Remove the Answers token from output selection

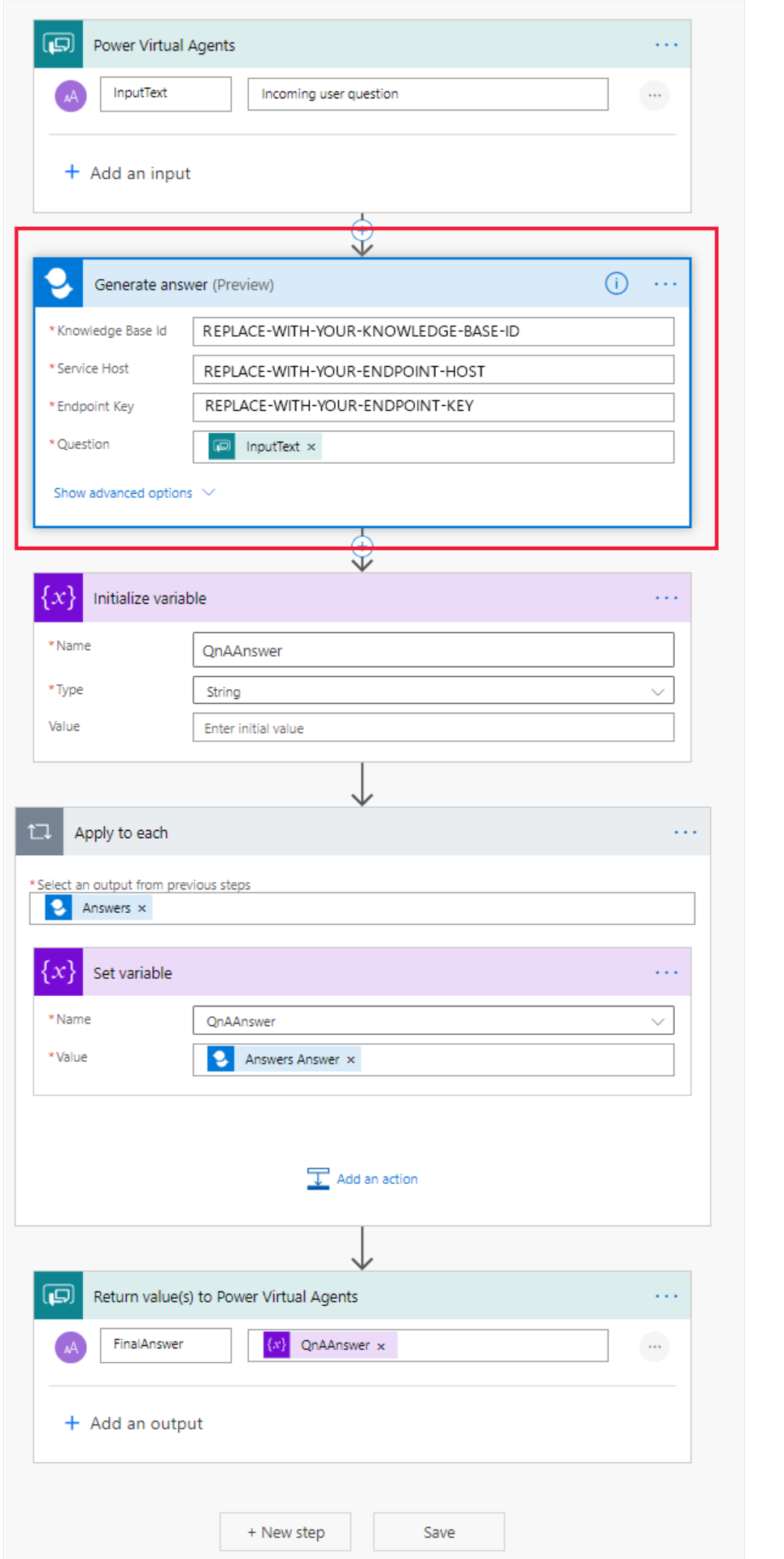pos(142,908)
